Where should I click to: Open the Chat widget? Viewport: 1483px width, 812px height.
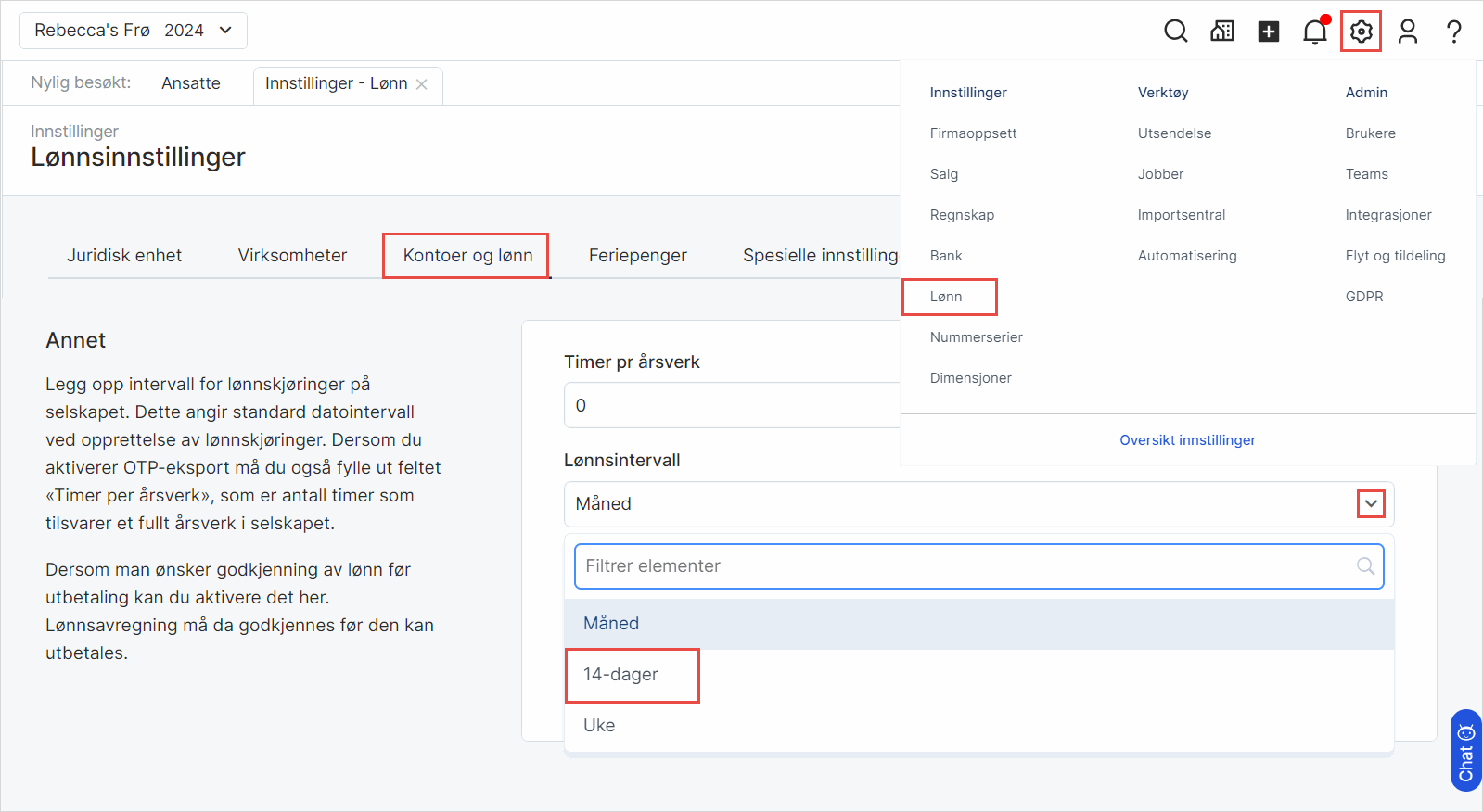click(x=1465, y=751)
